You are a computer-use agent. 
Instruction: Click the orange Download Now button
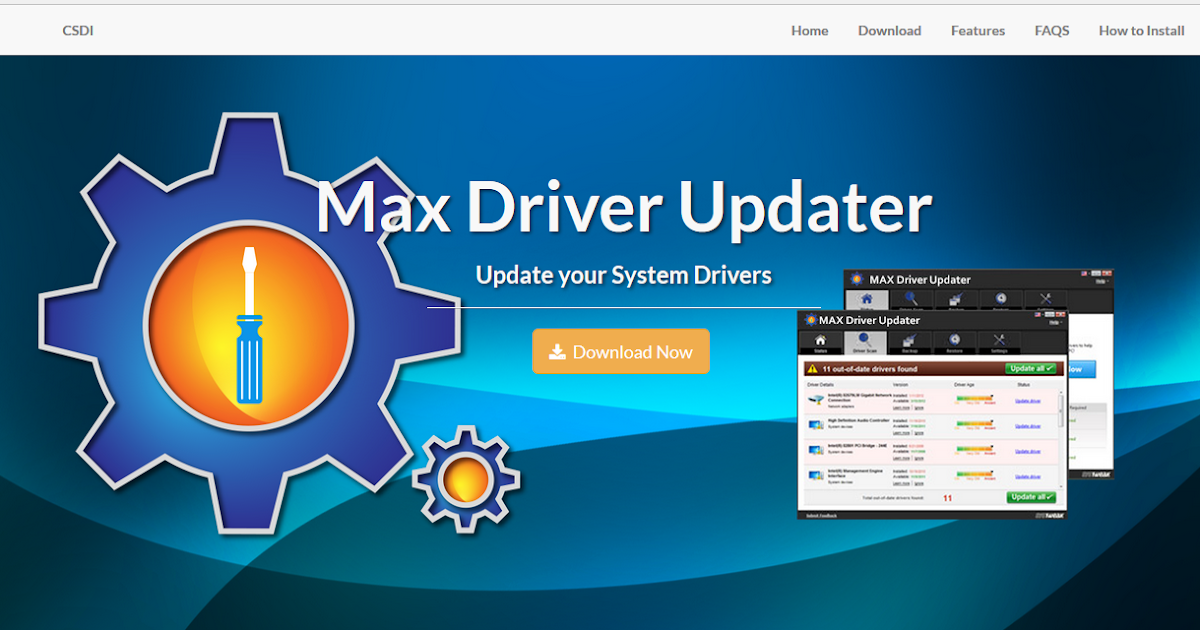coord(621,351)
